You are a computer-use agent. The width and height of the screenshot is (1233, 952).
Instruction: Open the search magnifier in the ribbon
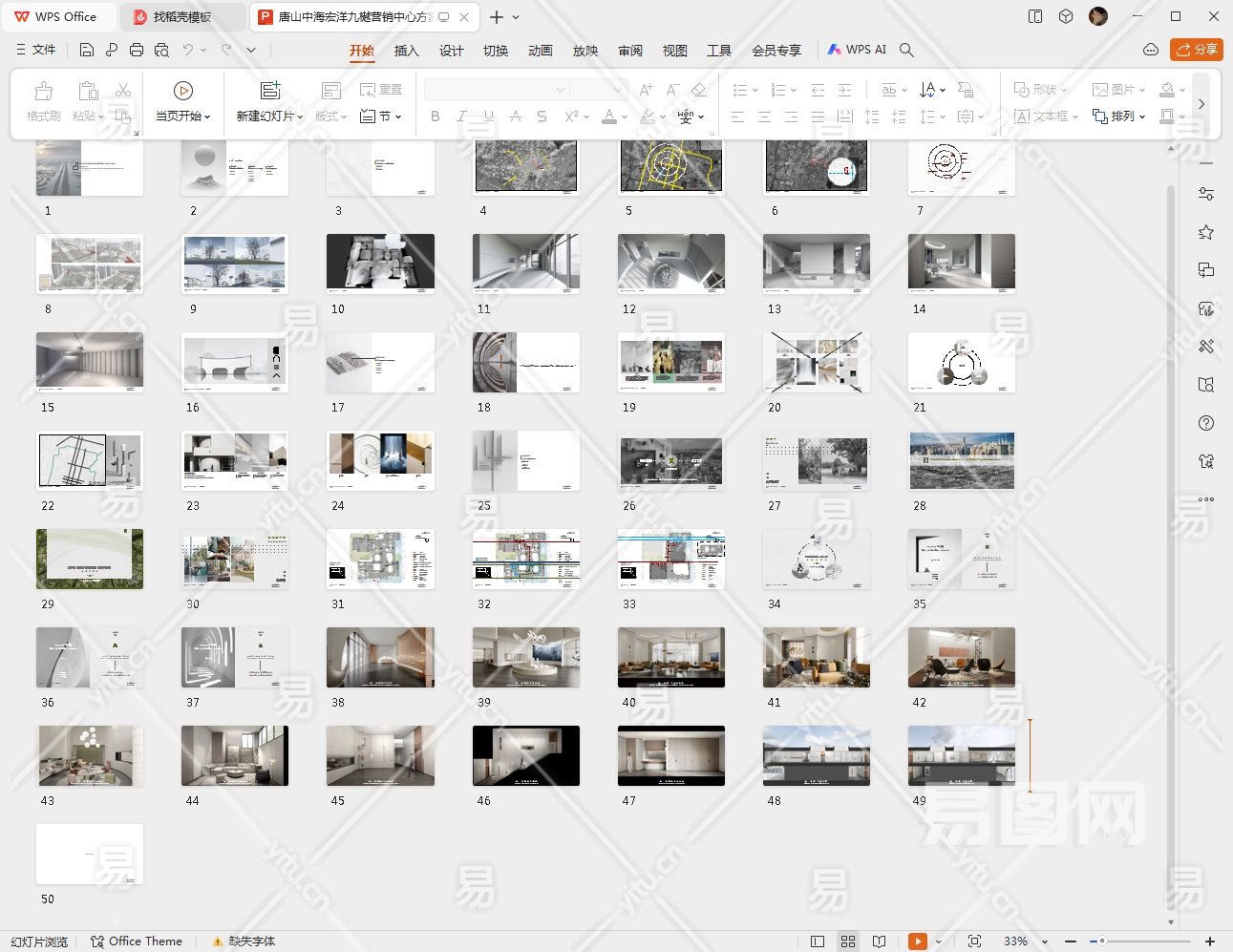pos(907,50)
